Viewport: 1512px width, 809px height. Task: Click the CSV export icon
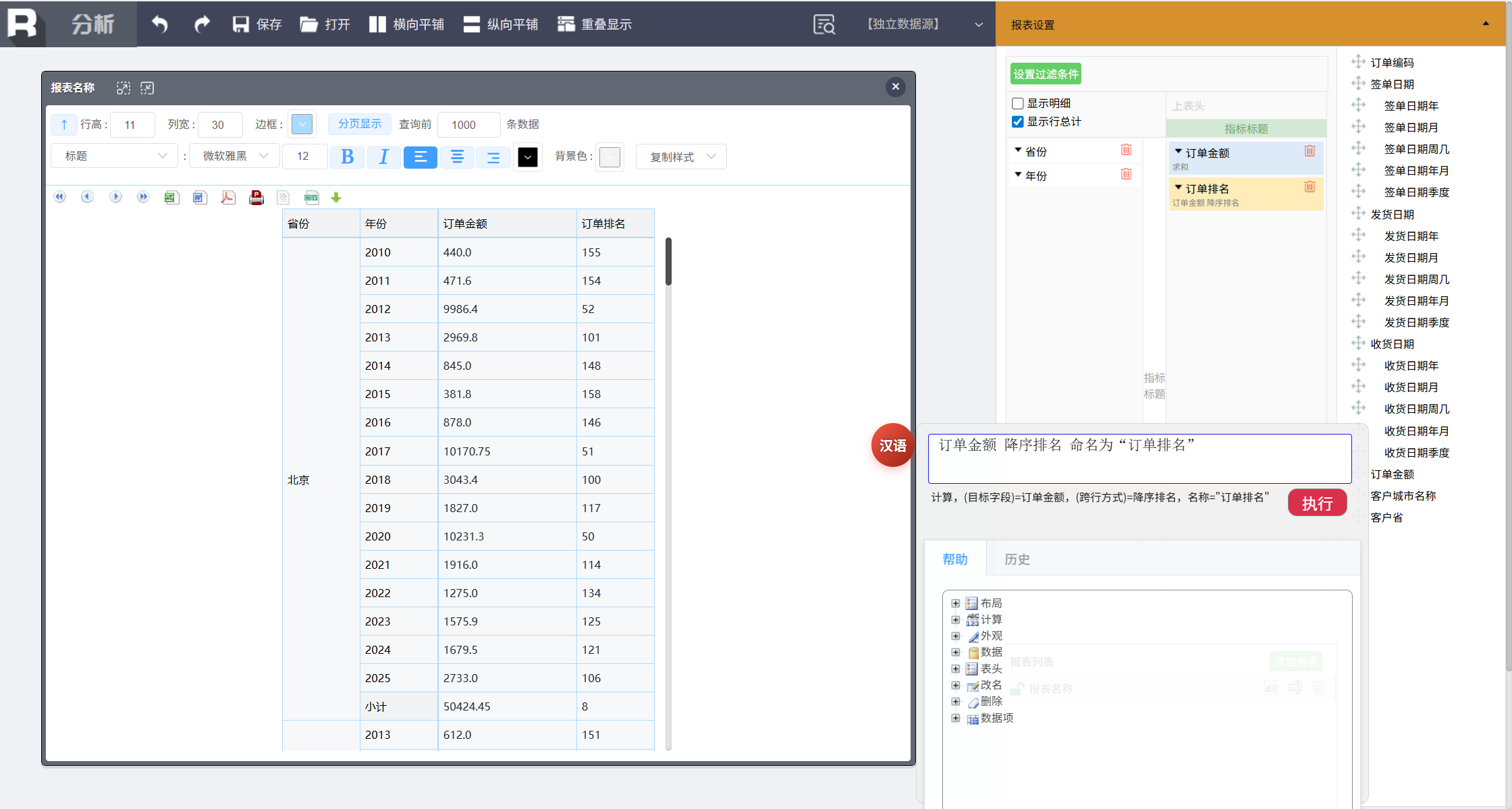coord(311,197)
